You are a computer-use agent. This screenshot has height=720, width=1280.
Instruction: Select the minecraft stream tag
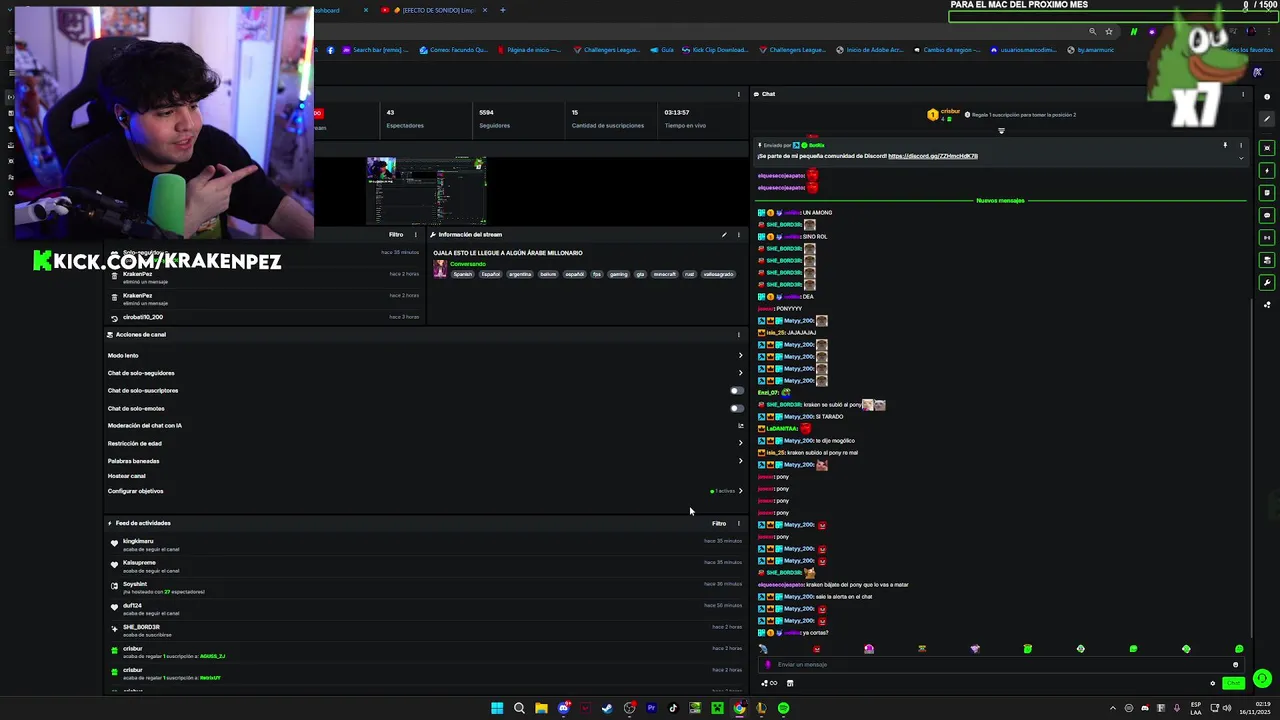tap(665, 274)
